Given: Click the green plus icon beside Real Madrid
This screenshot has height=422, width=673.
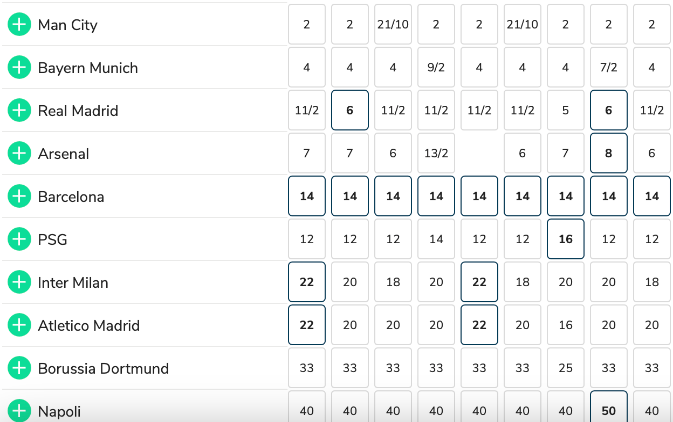Looking at the screenshot, I should pyautogui.click(x=19, y=111).
